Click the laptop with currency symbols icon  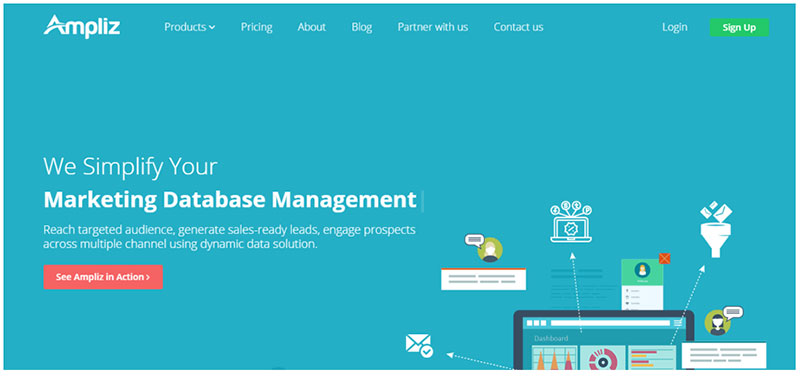[571, 222]
